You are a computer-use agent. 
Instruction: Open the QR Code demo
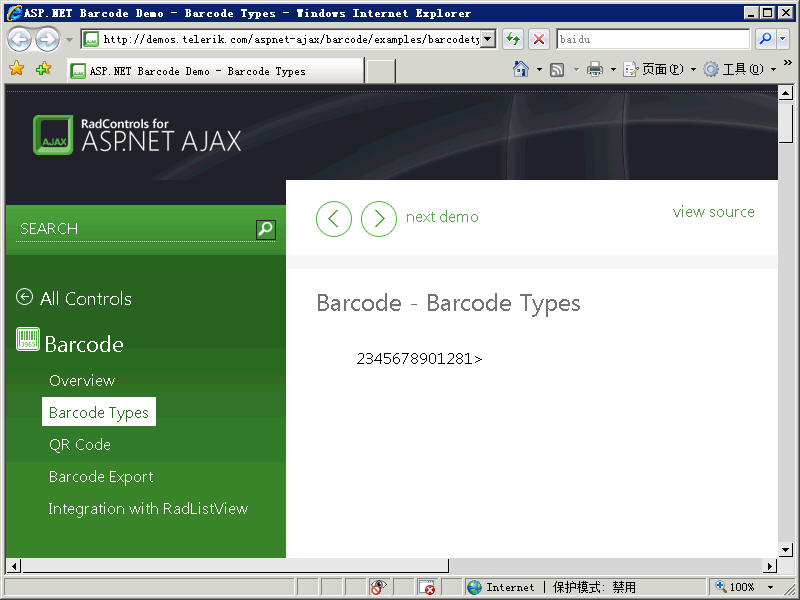[x=80, y=444]
